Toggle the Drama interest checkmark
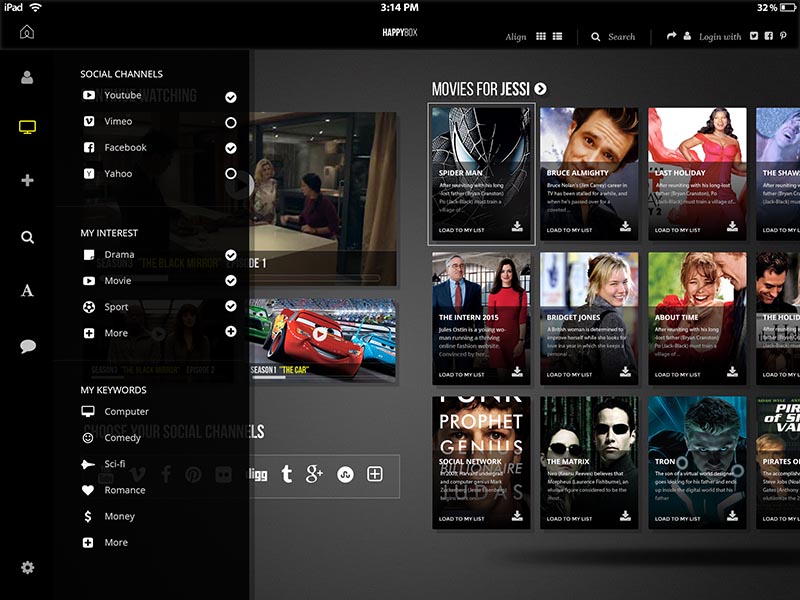The width and height of the screenshot is (800, 600). point(231,255)
